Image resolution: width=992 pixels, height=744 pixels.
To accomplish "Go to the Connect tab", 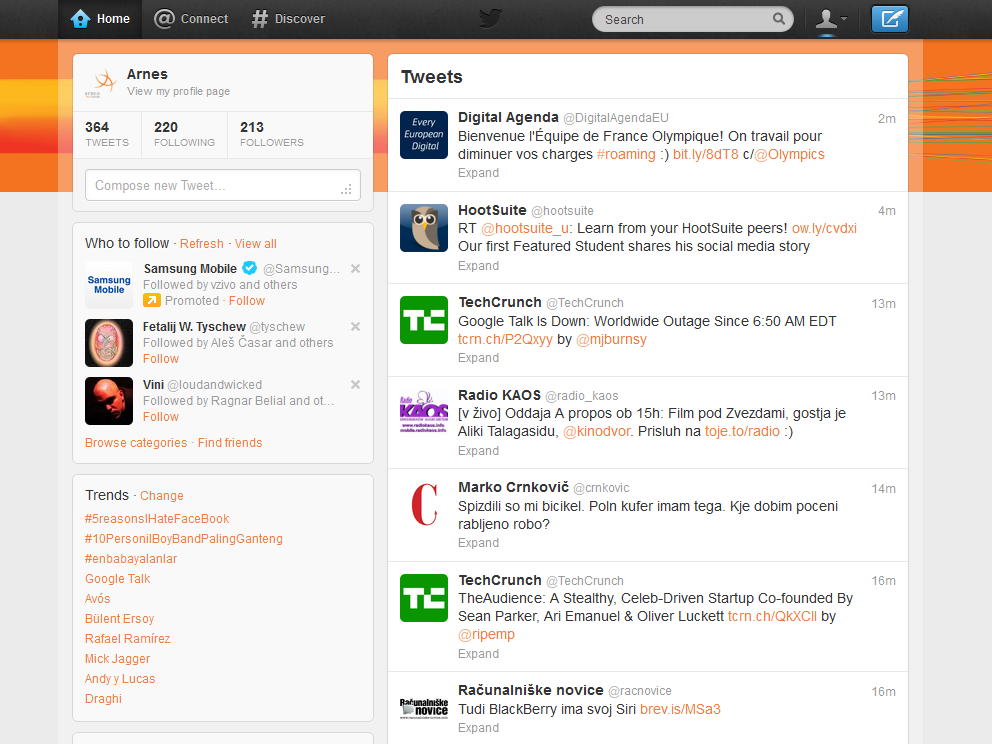I will pyautogui.click(x=191, y=19).
